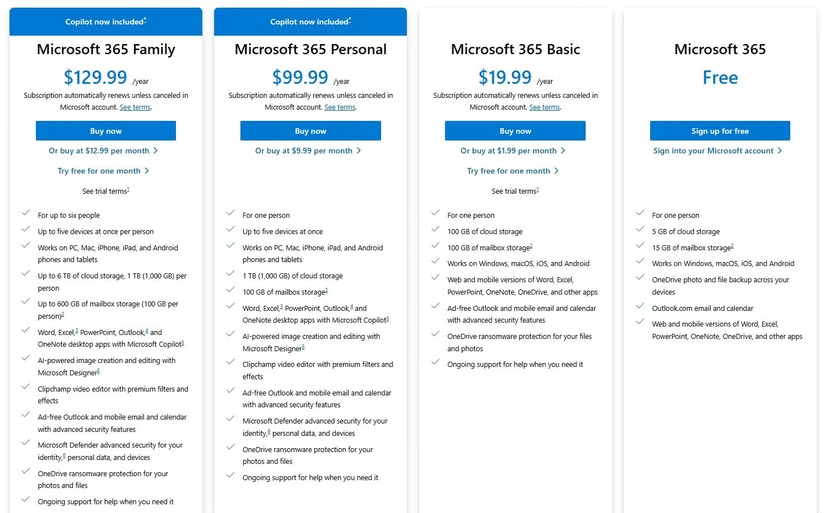This screenshot has height=513, width=825.
Task: Click Basic plan 'Try free for one month'
Action: [x=509, y=171]
